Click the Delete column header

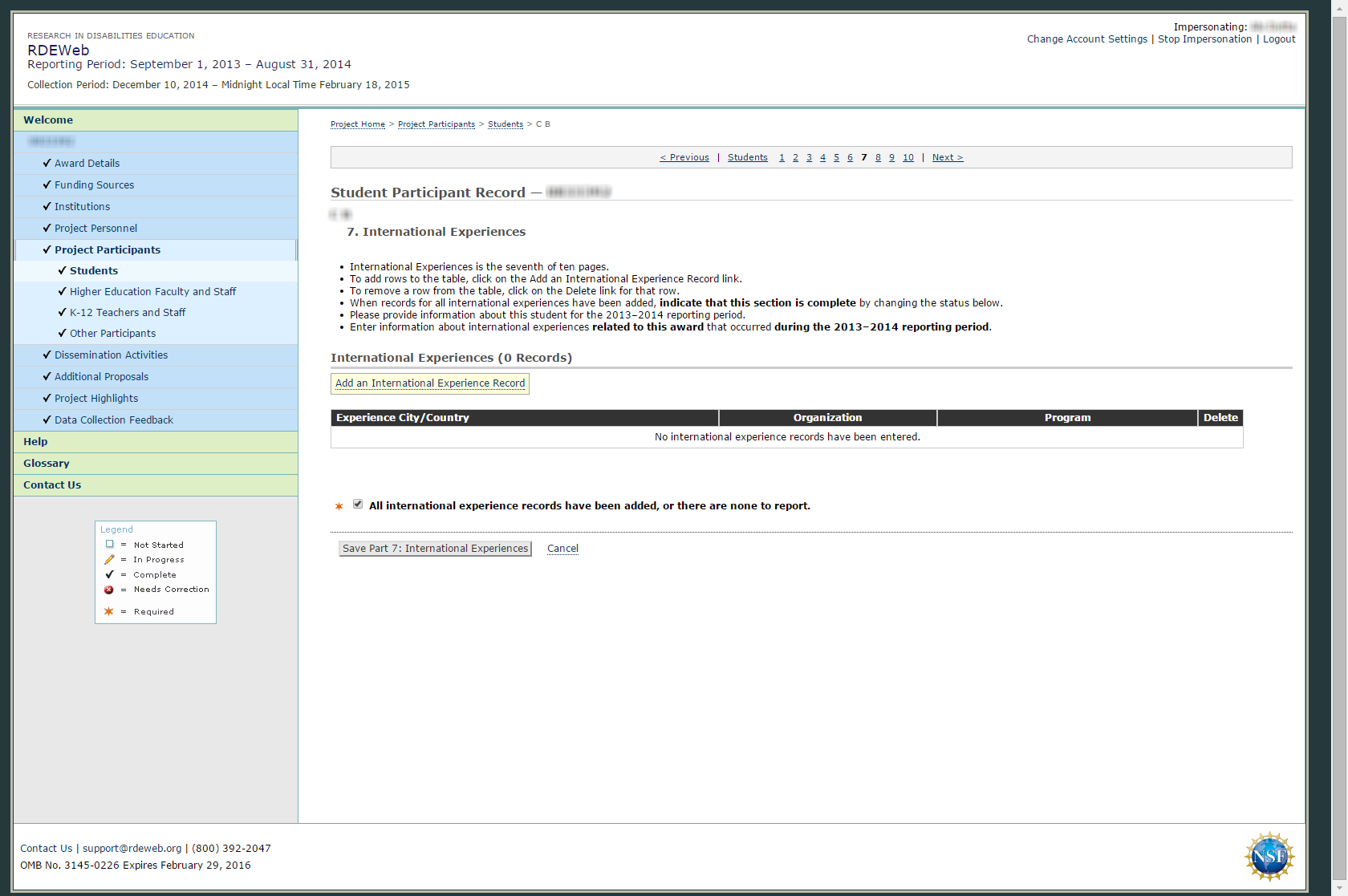pyautogui.click(x=1220, y=418)
